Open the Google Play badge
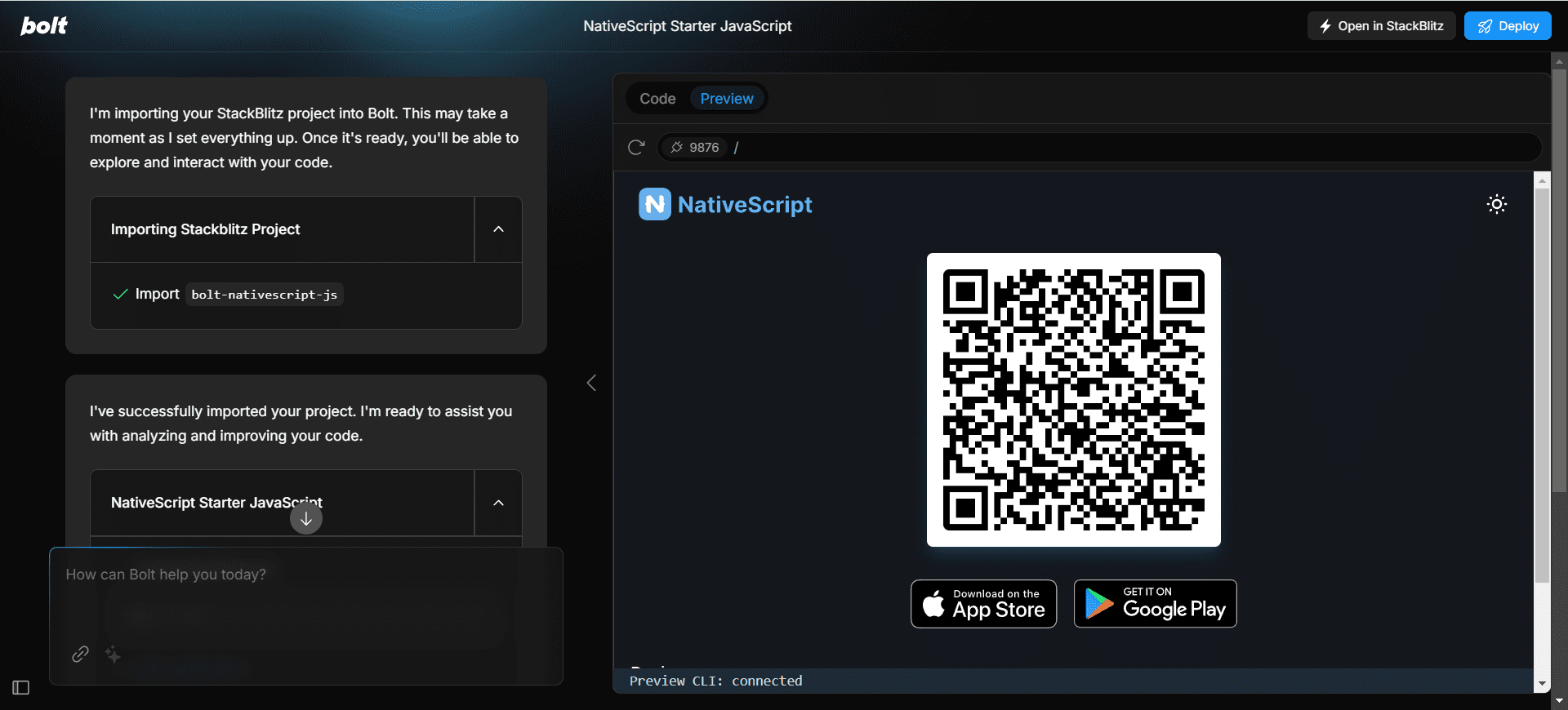Screen dimensions: 1568x710 click(x=1155, y=604)
